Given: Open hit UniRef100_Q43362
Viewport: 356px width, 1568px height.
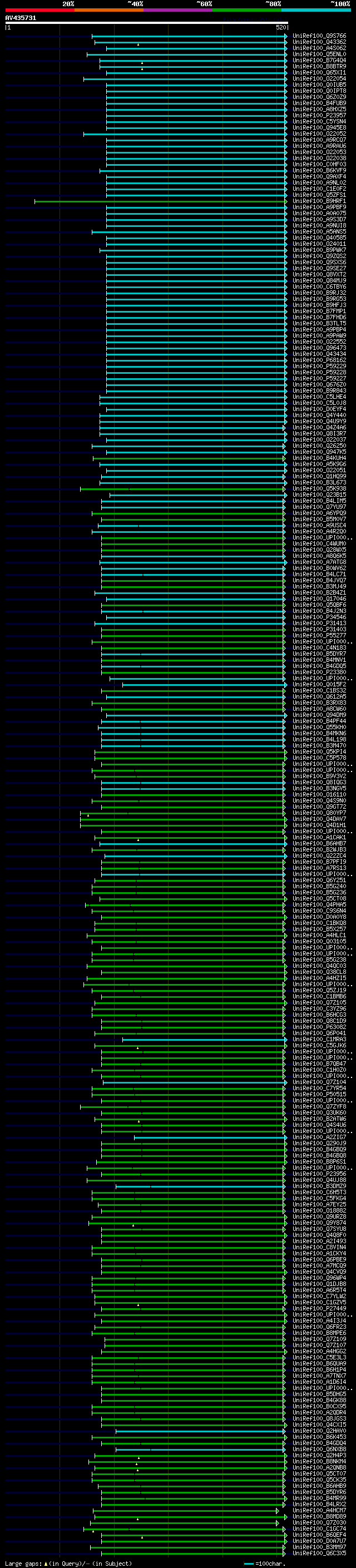Looking at the screenshot, I should [x=319, y=42].
